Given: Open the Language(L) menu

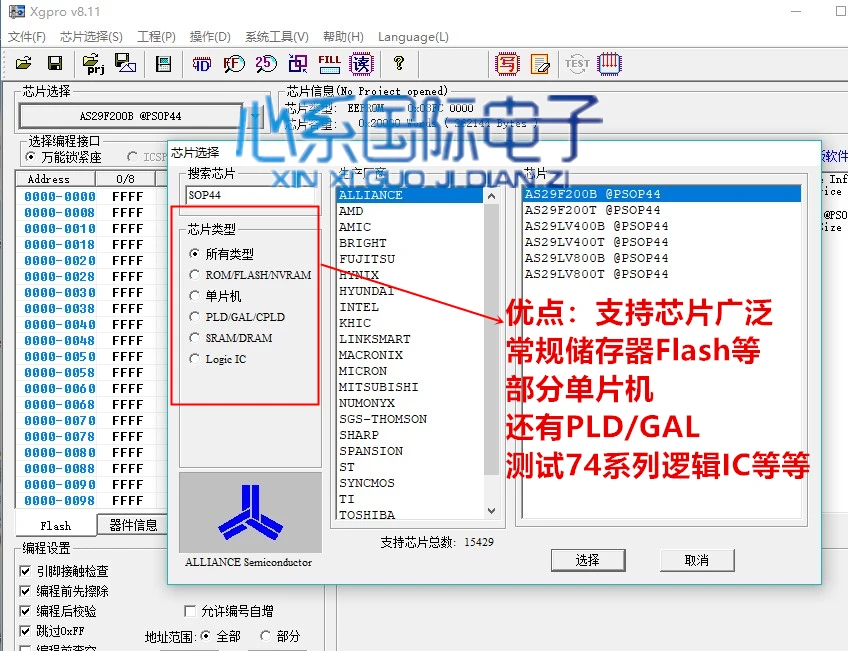Looking at the screenshot, I should click(413, 37).
